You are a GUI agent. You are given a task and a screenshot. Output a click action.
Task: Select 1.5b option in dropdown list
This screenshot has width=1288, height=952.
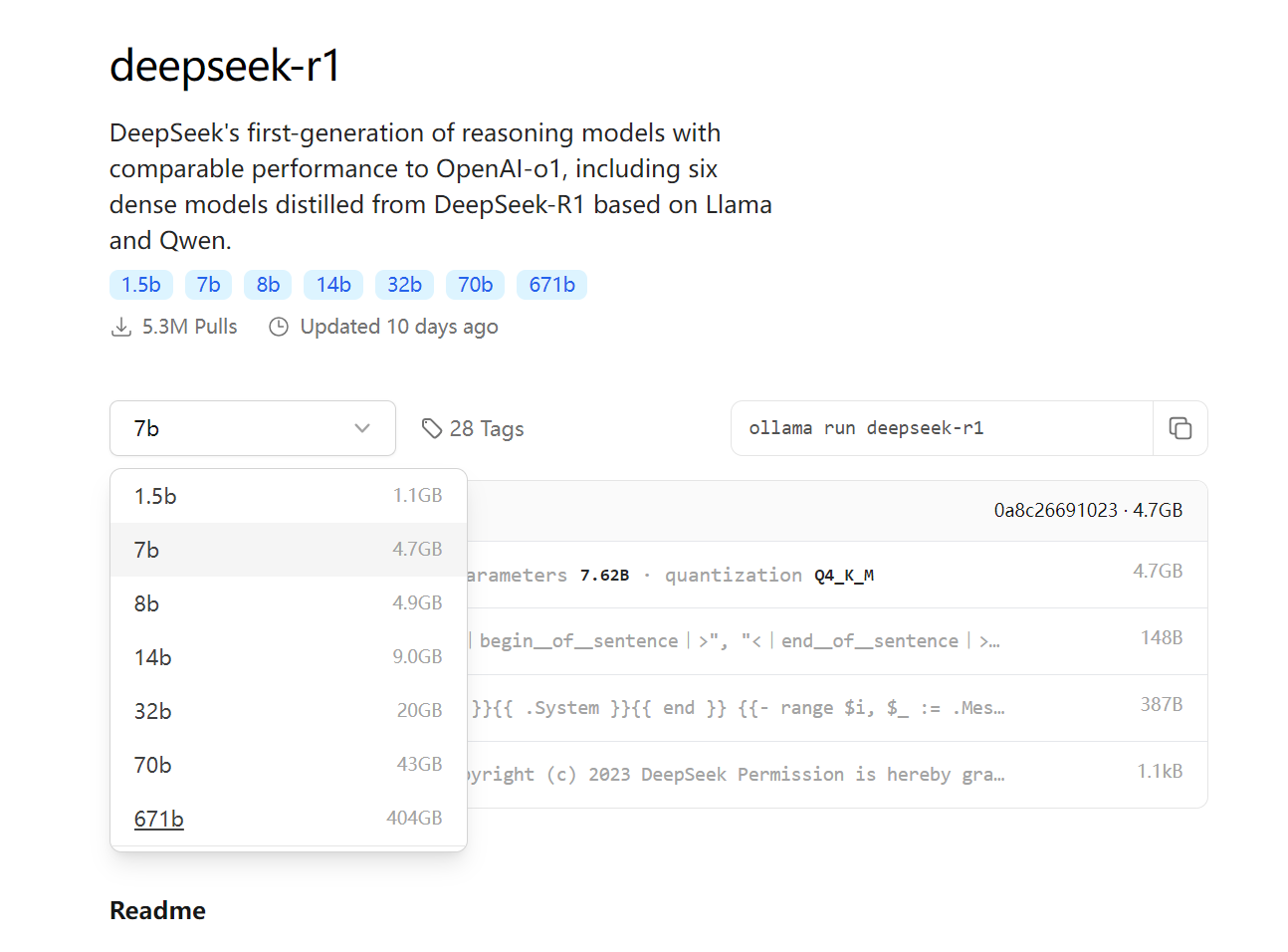click(x=288, y=496)
